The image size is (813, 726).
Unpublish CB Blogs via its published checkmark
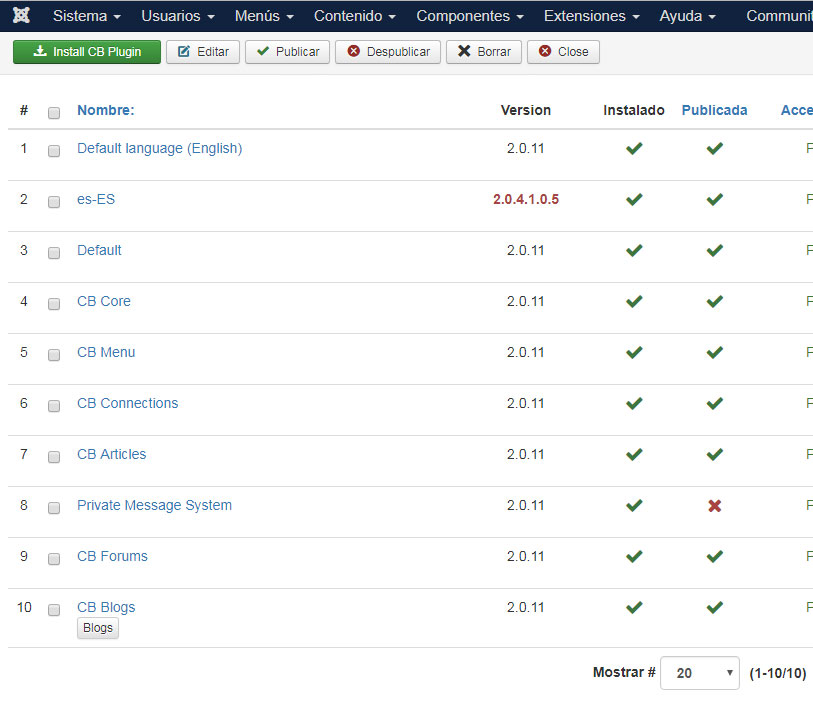coord(714,607)
